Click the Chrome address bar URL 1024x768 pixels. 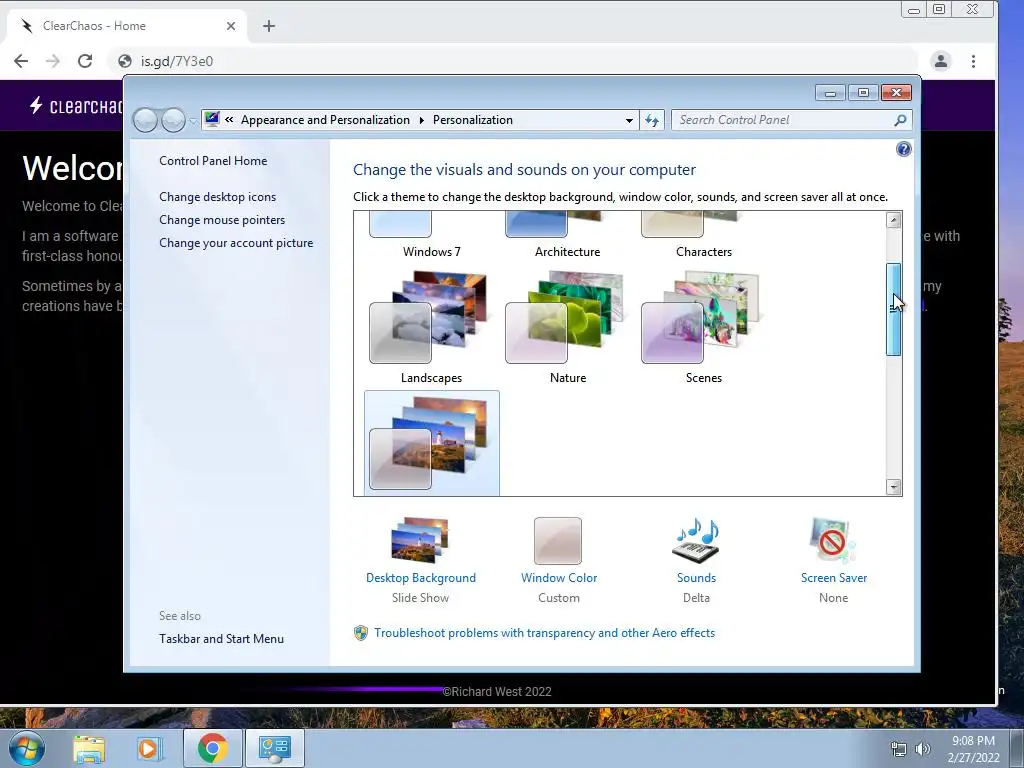pyautogui.click(x=177, y=61)
